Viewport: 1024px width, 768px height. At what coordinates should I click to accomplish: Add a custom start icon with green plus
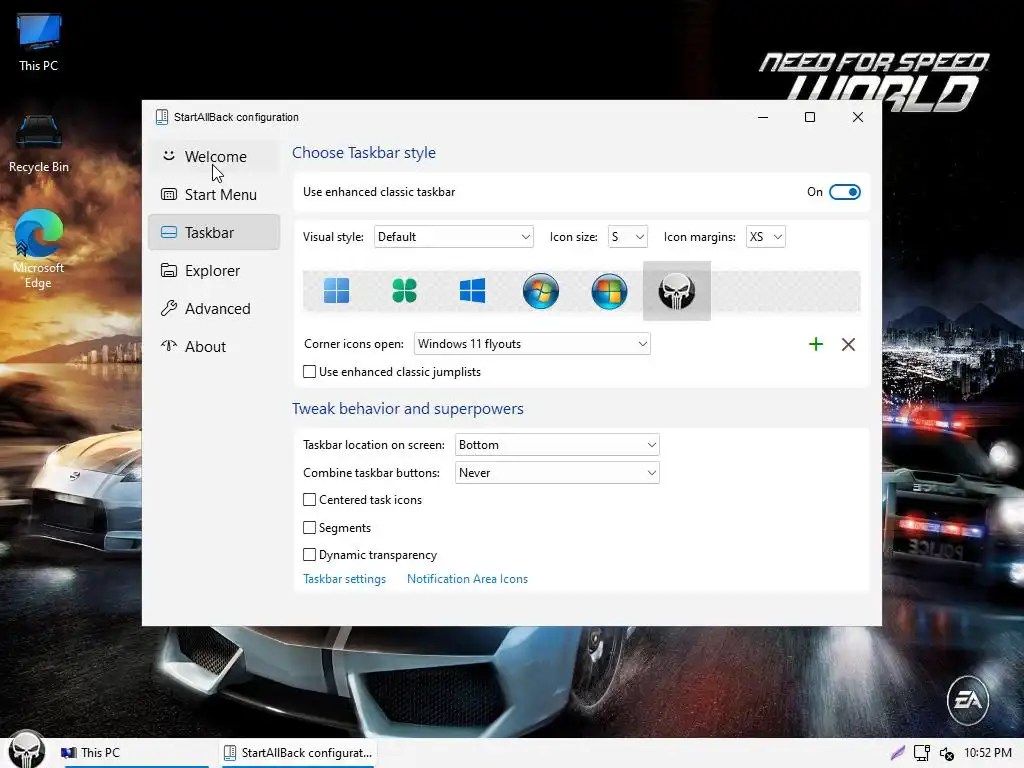pyautogui.click(x=816, y=344)
